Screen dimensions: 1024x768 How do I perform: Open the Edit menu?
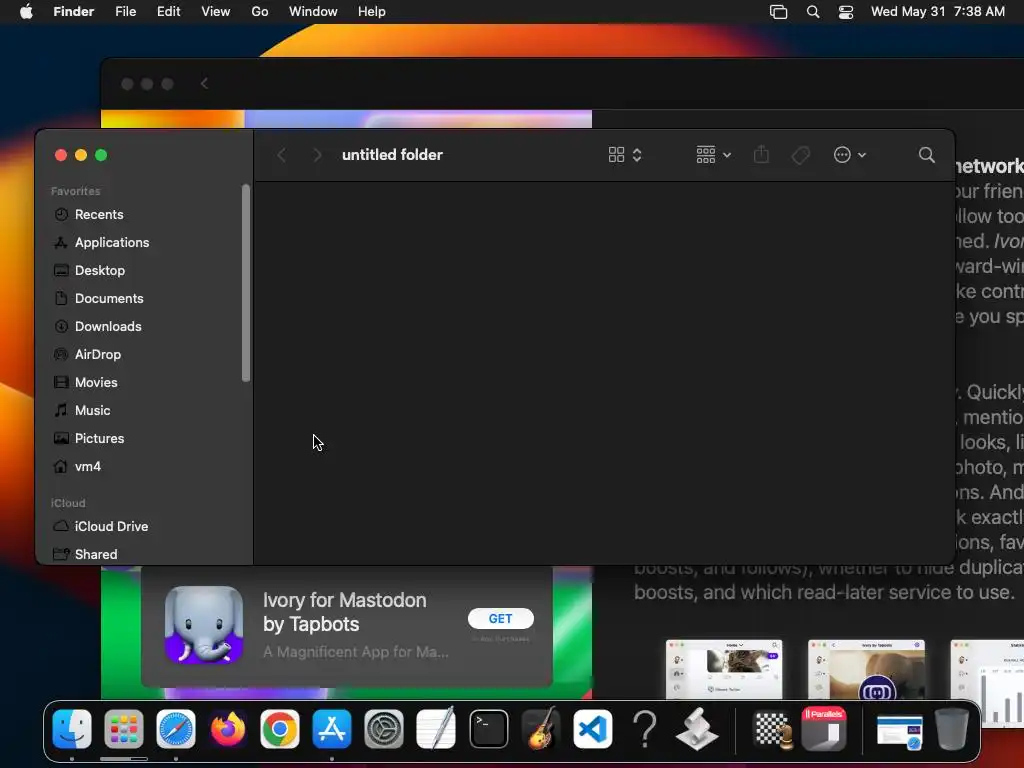tap(168, 12)
